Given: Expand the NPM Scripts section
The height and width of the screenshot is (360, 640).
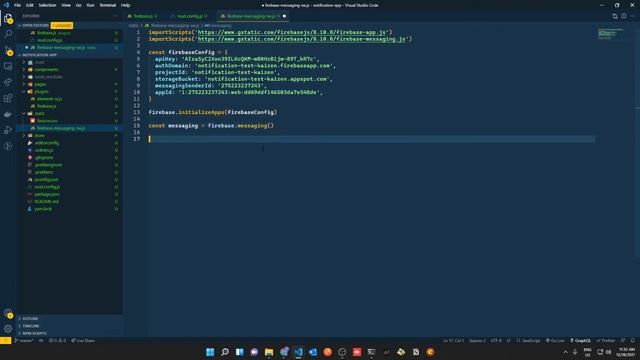Looking at the screenshot, I should (x=34, y=333).
